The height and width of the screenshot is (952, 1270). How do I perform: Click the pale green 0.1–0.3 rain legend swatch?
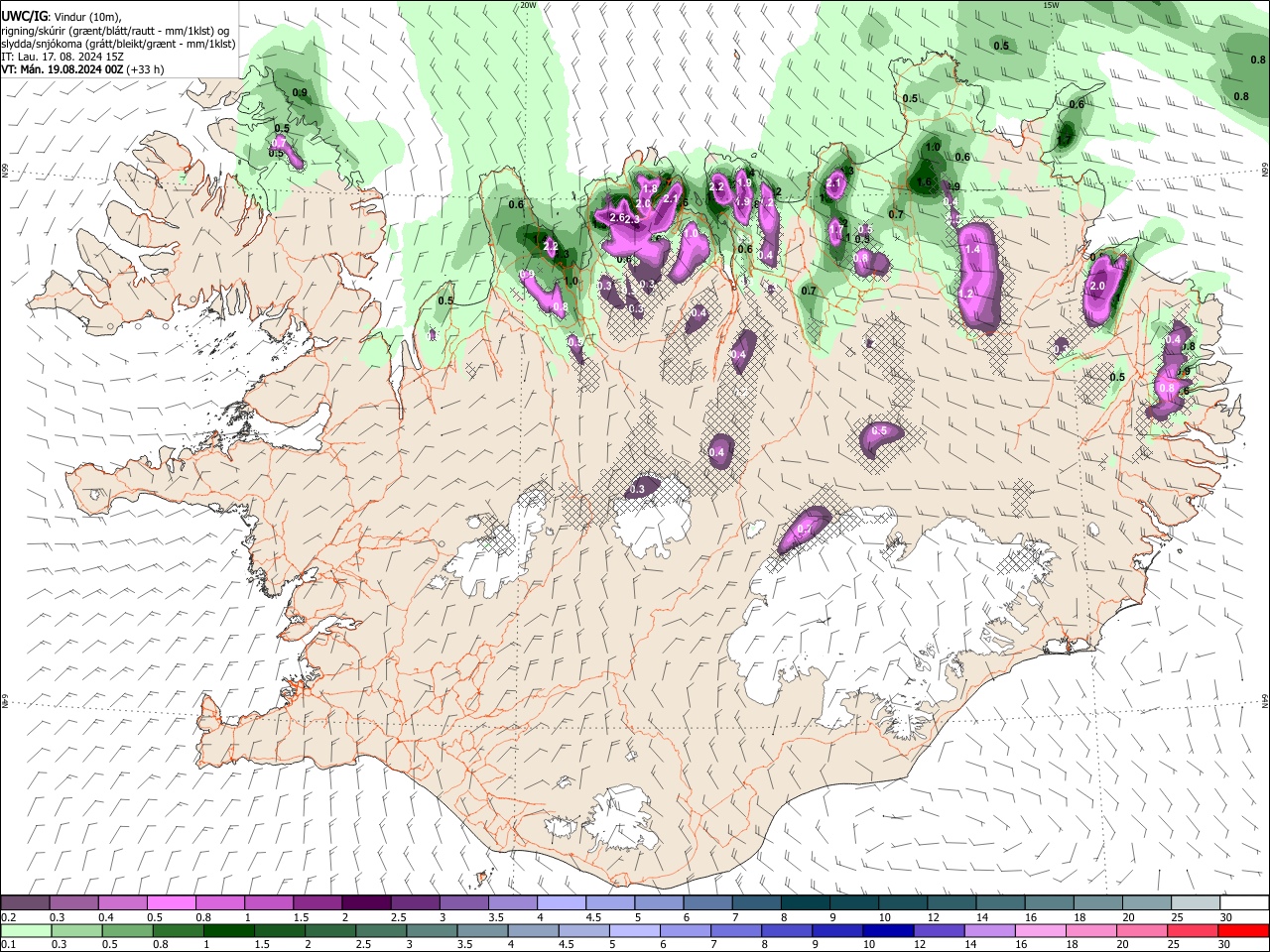[26, 930]
